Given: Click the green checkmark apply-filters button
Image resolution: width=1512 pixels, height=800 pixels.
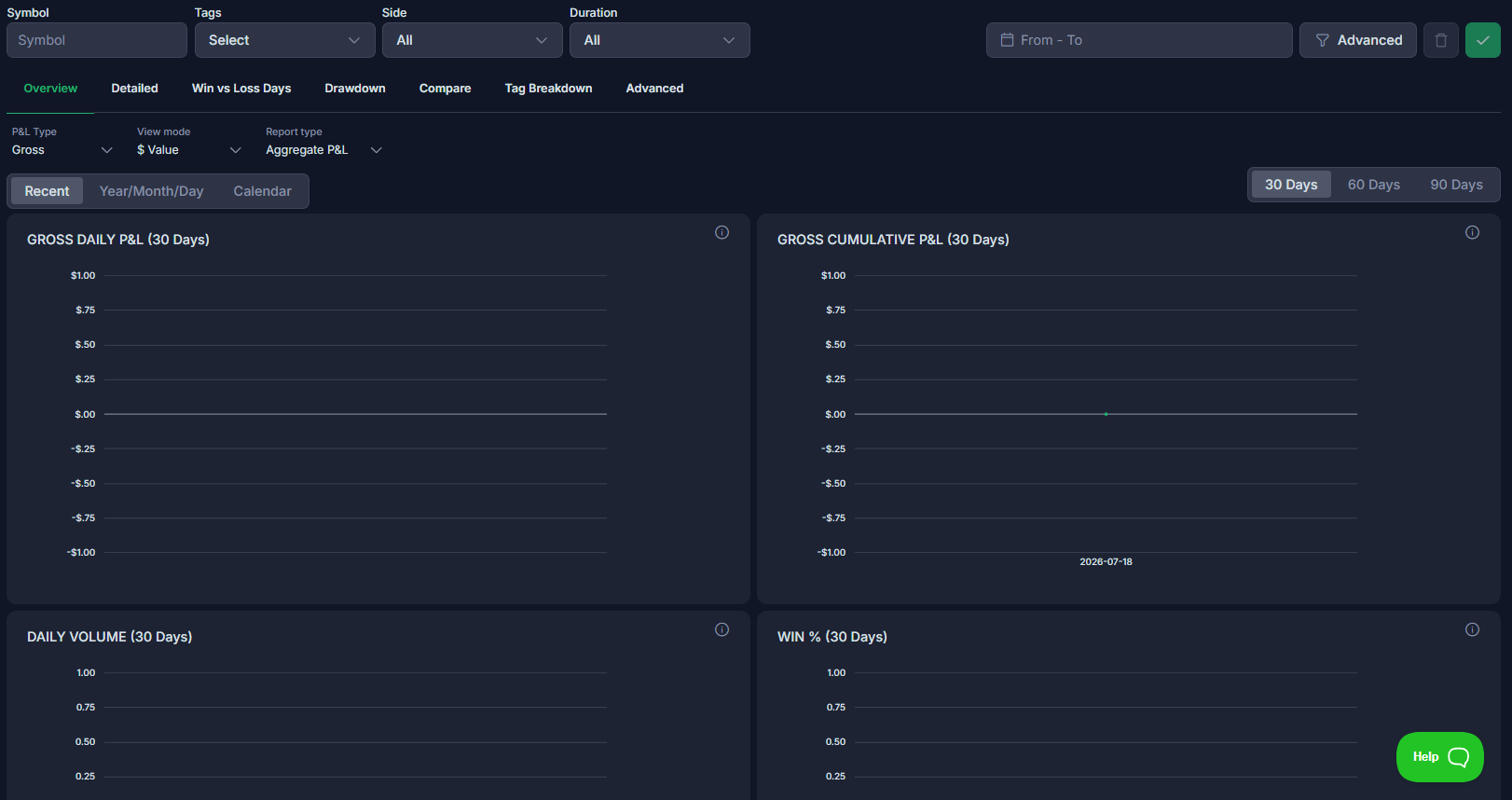Looking at the screenshot, I should pyautogui.click(x=1482, y=40).
